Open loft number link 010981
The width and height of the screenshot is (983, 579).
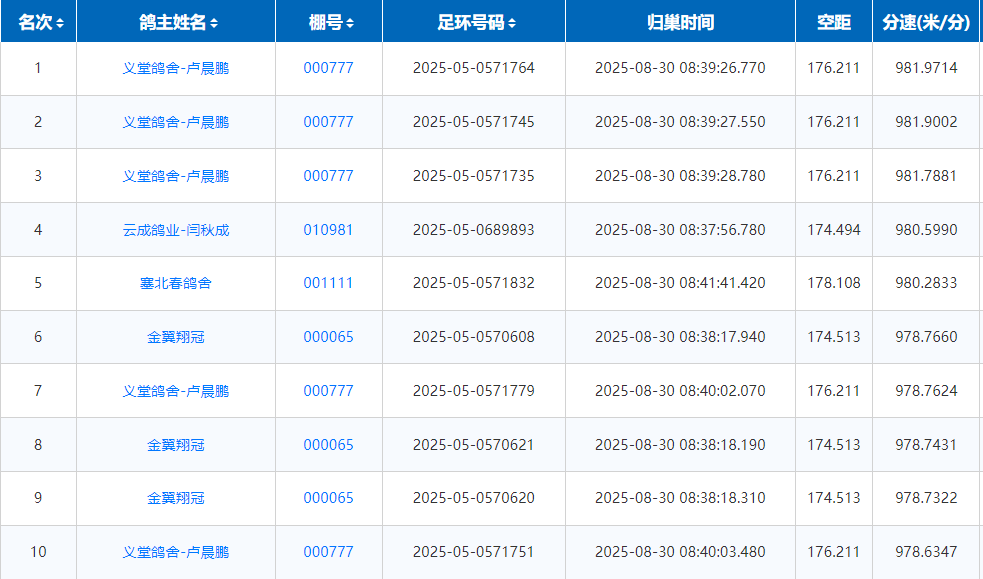click(x=328, y=230)
